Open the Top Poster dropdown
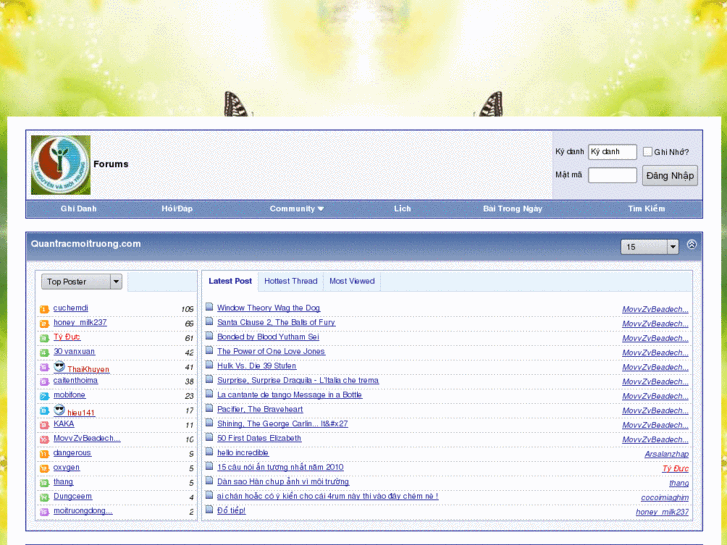 coord(82,282)
